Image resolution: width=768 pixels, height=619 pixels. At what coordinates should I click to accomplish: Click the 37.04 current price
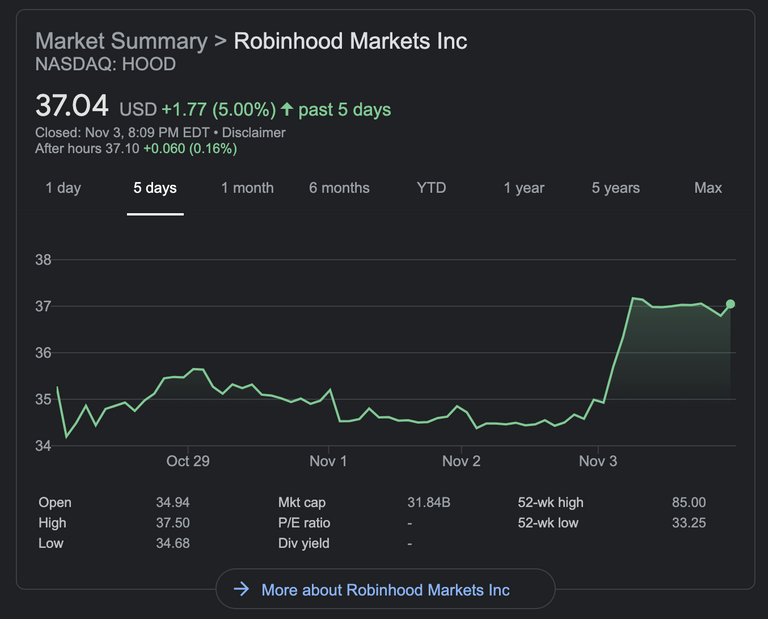[72, 106]
